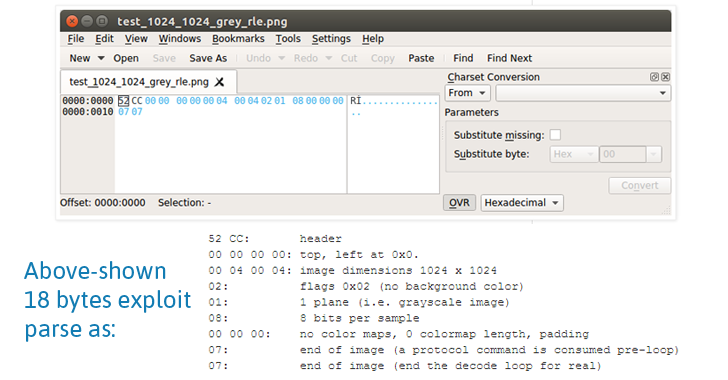Float the Charset Conversion panel
The image size is (728, 380).
click(655, 77)
